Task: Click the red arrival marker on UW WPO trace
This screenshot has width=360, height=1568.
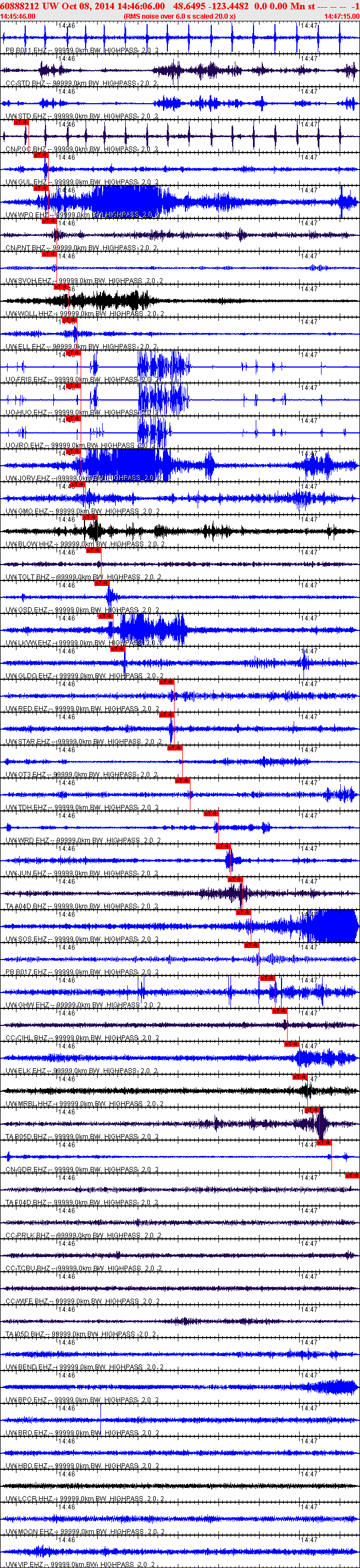Action: pos(40,188)
